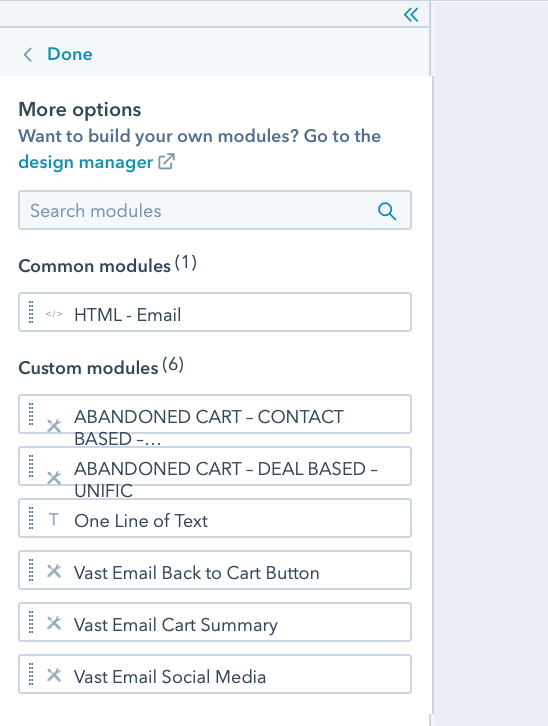The height and width of the screenshot is (726, 548).
Task: Select ABANDONED CART - DEAL BASED - UNIFIC module
Action: point(215,466)
